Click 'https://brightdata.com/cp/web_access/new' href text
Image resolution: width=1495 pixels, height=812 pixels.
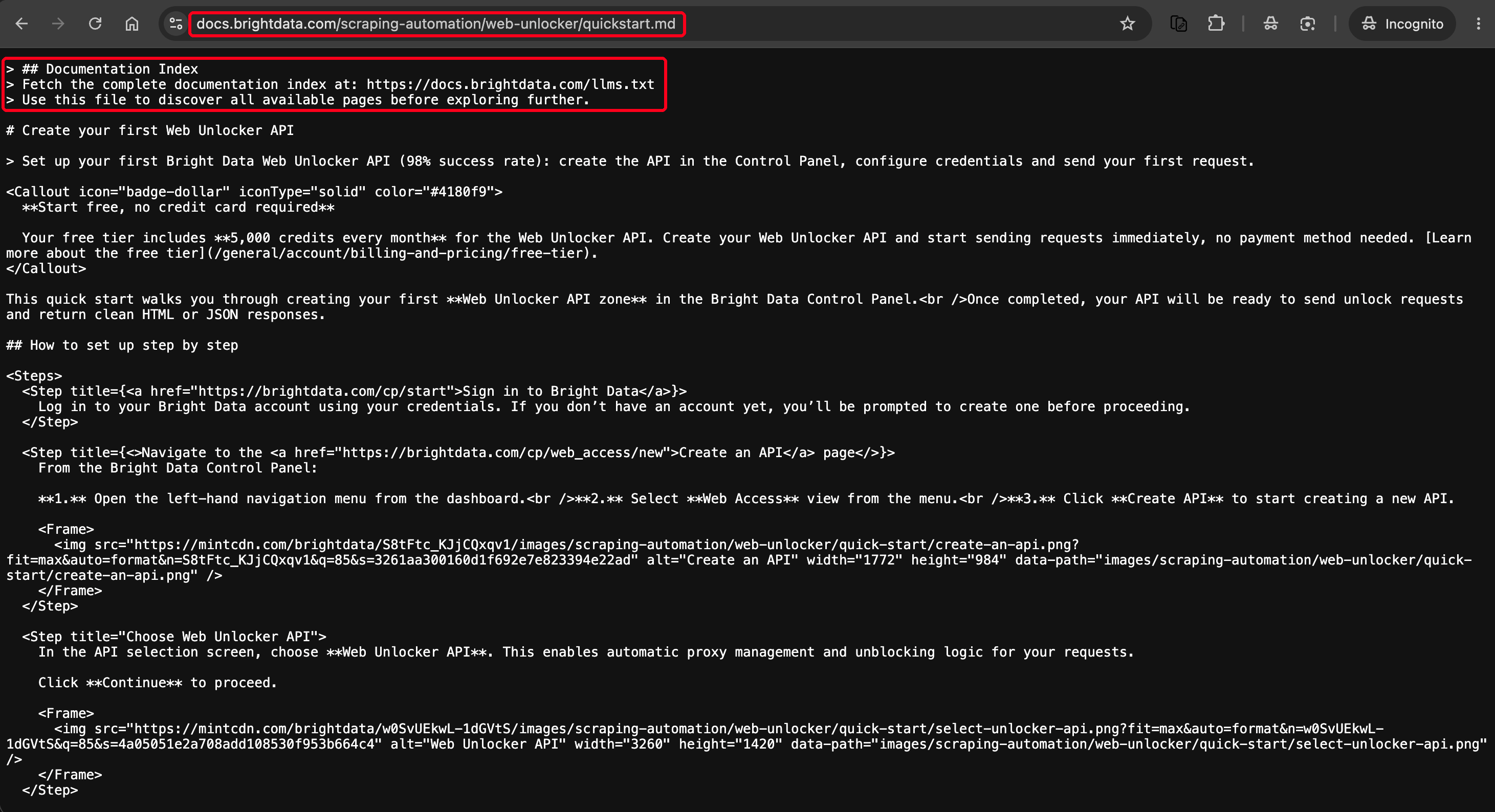click(x=502, y=453)
